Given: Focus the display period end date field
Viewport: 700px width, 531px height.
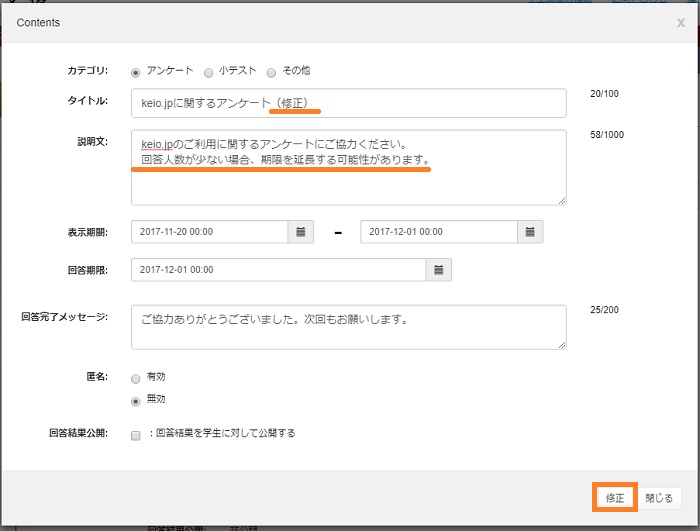Looking at the screenshot, I should click(x=438, y=231).
